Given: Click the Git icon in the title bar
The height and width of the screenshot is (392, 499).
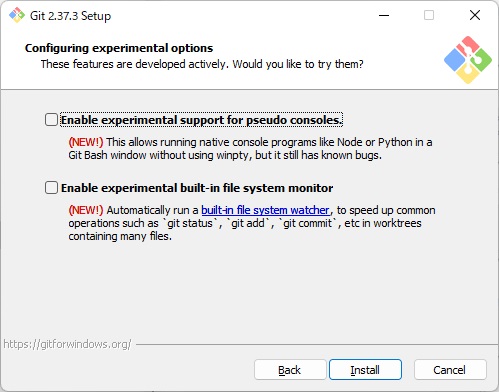Looking at the screenshot, I should click(17, 15).
